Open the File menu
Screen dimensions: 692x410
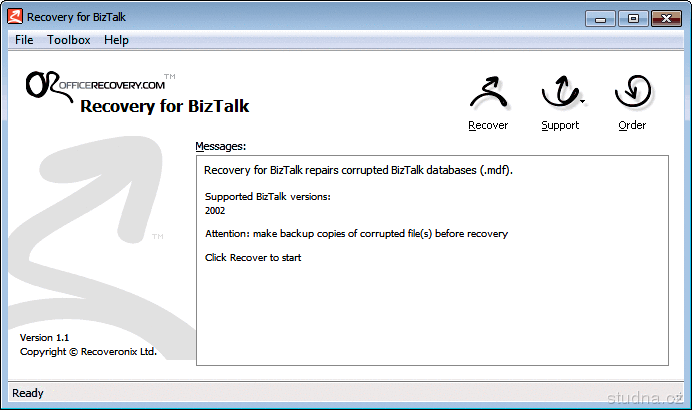(x=24, y=40)
